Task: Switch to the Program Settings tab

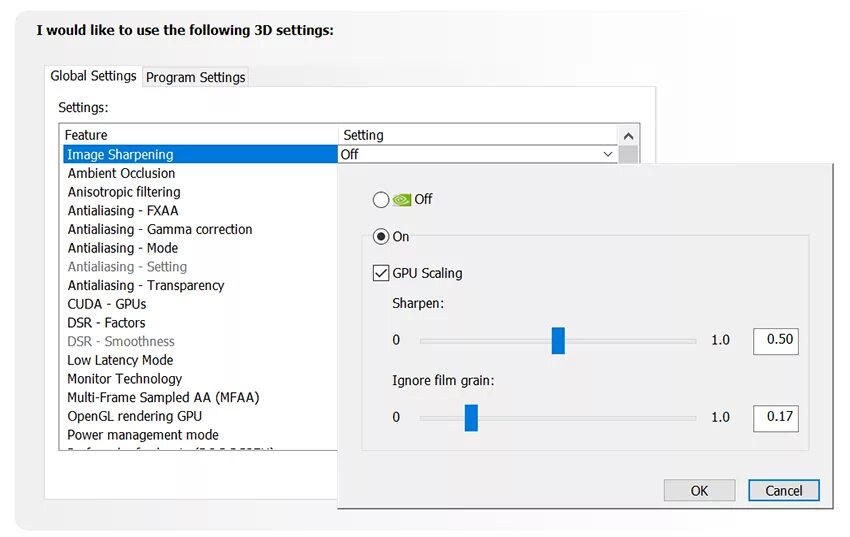Action: pos(195,77)
